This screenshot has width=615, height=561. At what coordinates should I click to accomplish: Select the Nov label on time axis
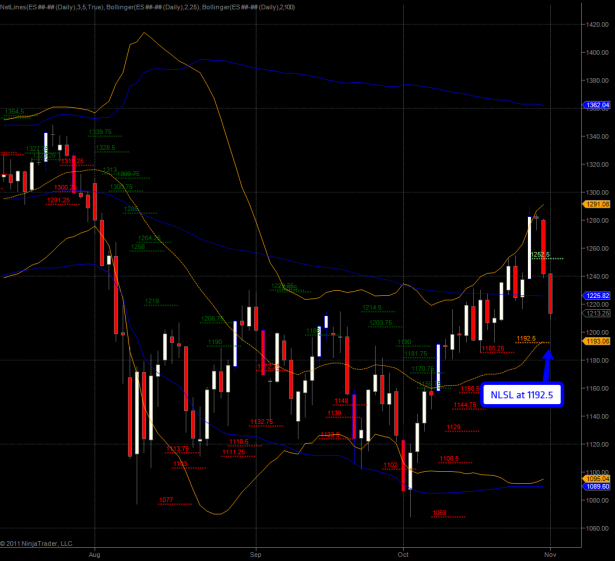coord(551,552)
